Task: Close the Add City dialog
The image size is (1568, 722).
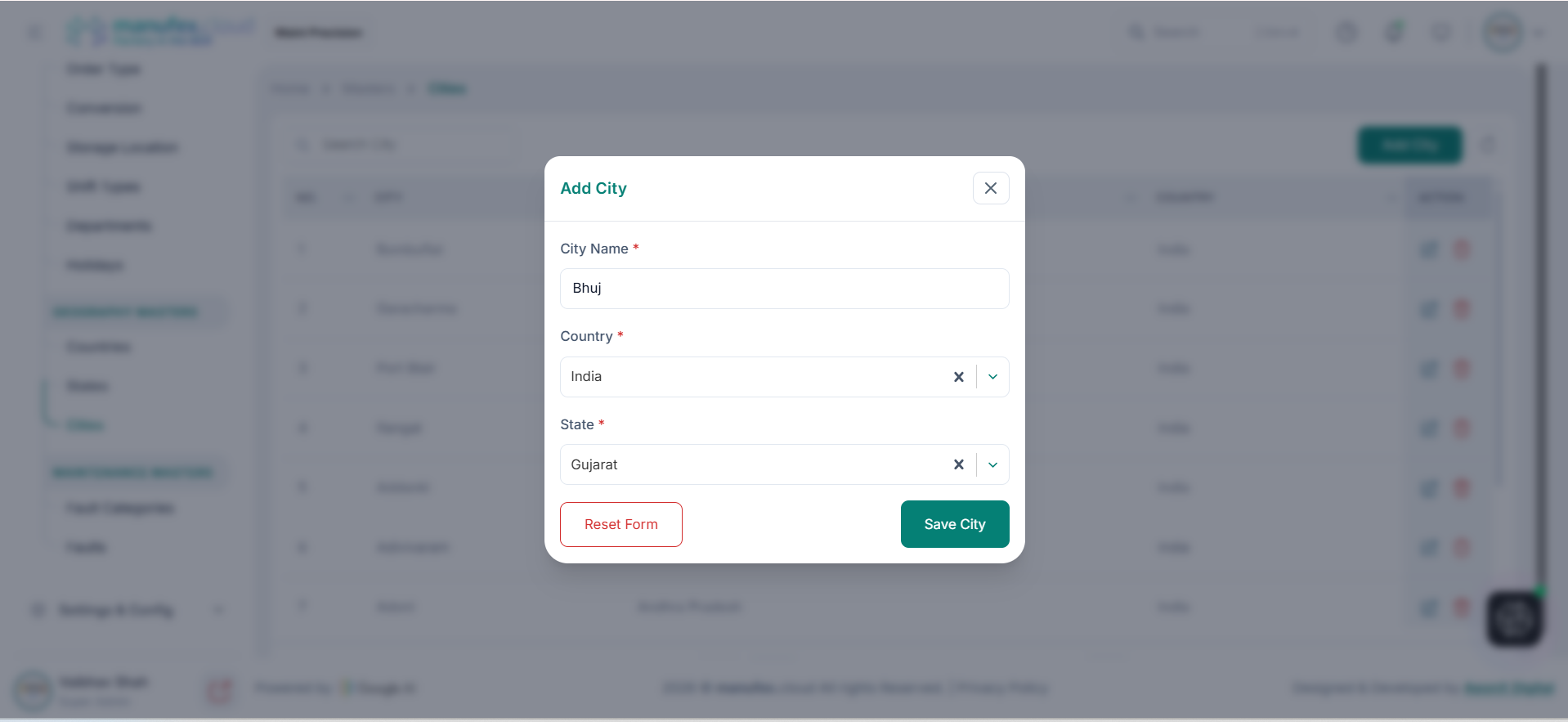Action: click(x=990, y=188)
